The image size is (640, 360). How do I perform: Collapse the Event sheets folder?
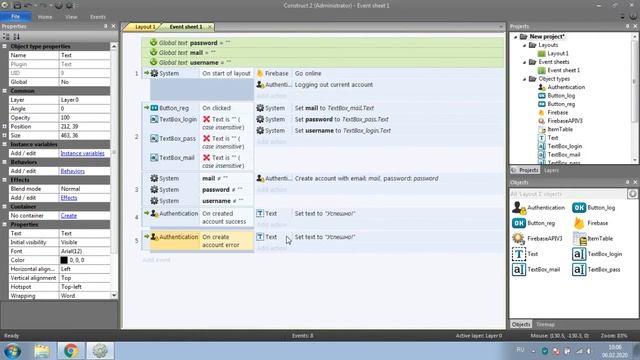(x=525, y=62)
